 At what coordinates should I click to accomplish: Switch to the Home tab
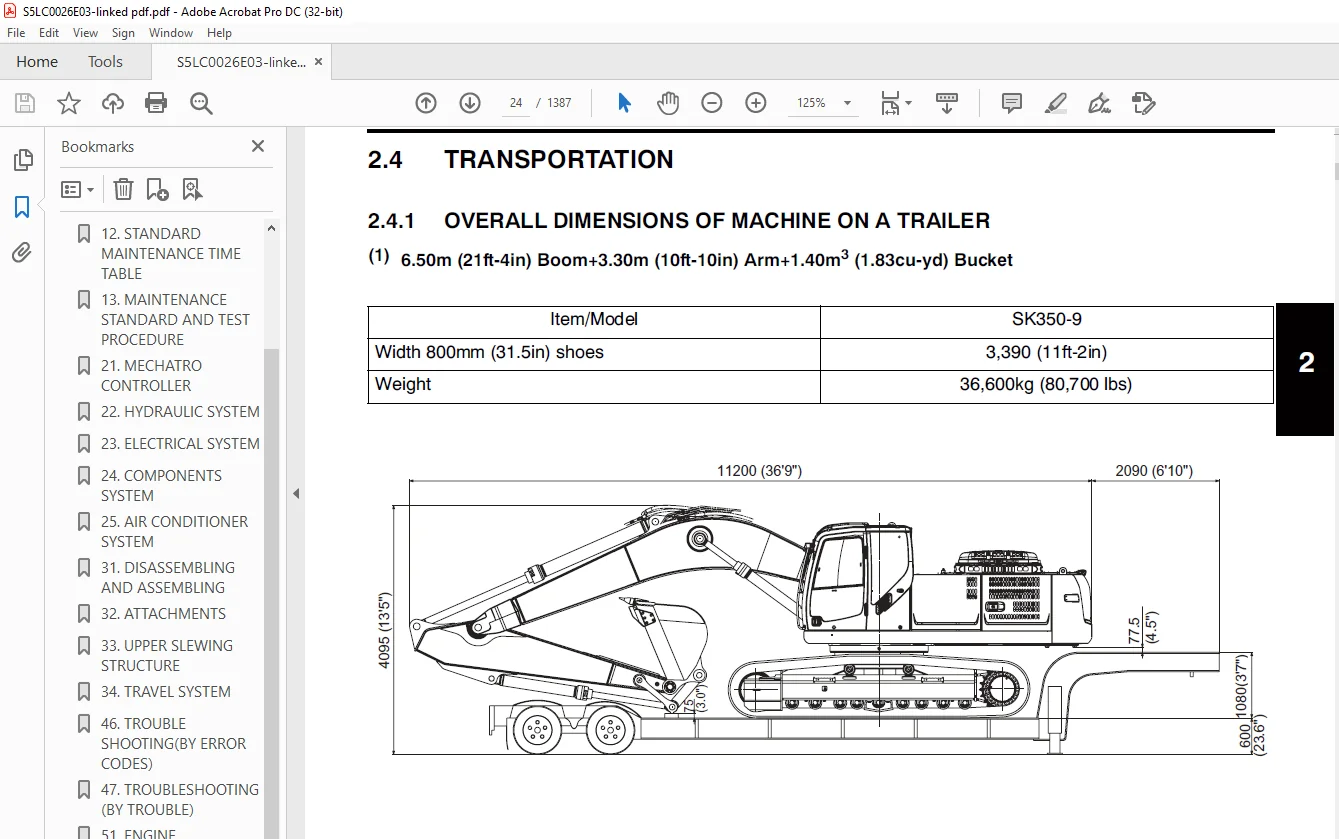pyautogui.click(x=37, y=62)
